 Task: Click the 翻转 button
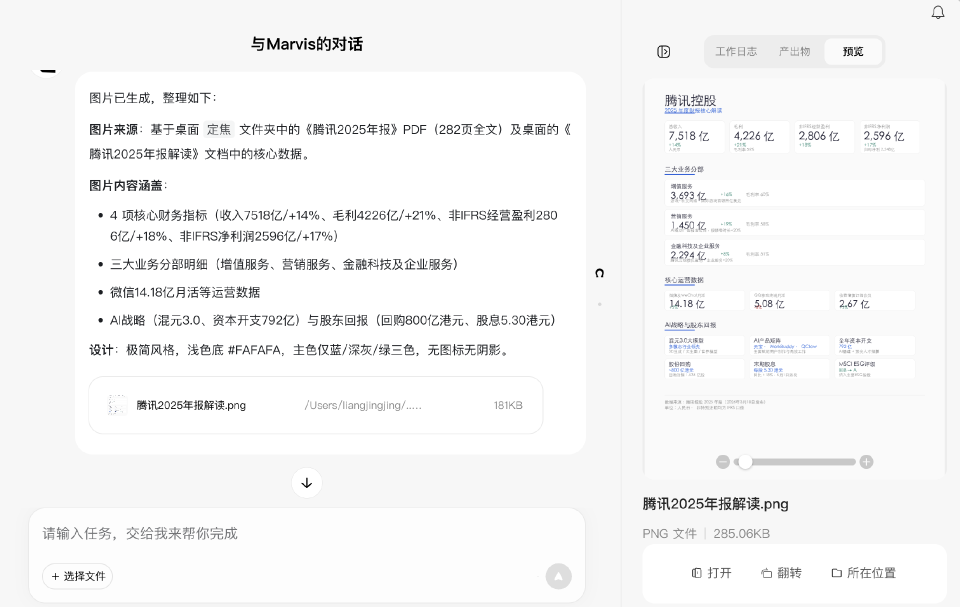pos(781,573)
